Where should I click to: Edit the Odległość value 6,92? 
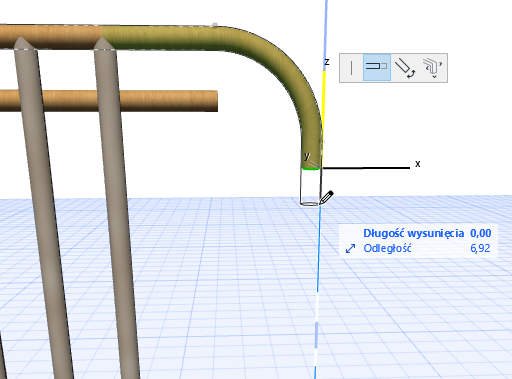coord(480,248)
